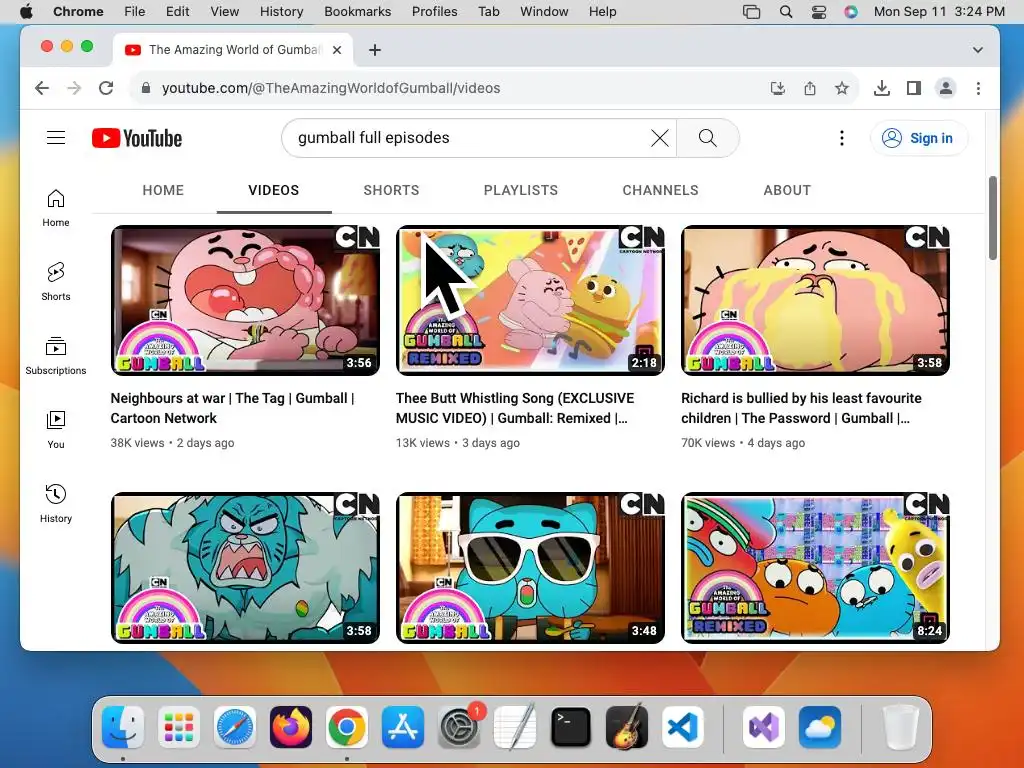
Task: Click the YouTube logo
Action: [x=136, y=138]
